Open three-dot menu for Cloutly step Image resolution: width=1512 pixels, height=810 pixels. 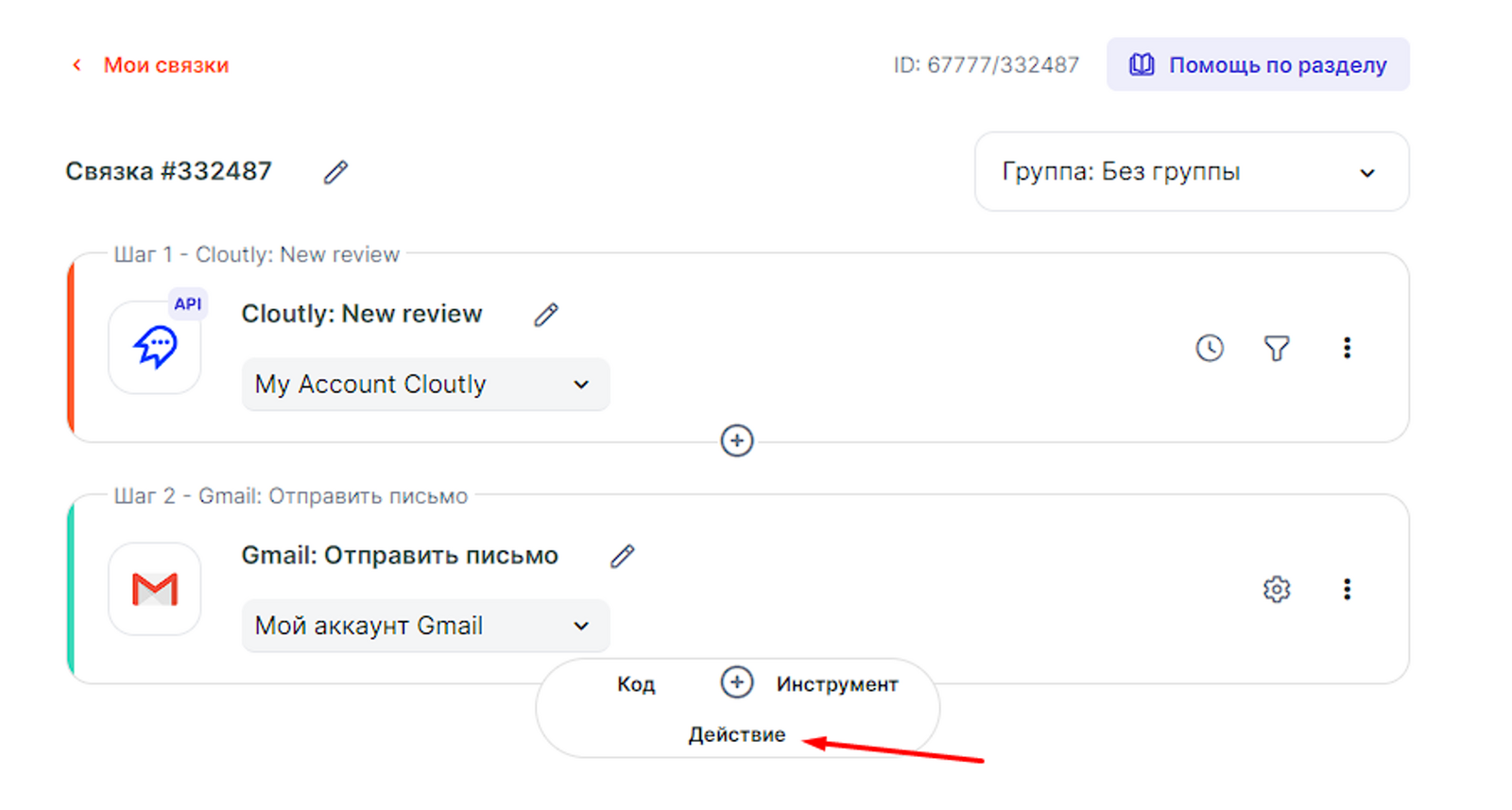coord(1347,348)
